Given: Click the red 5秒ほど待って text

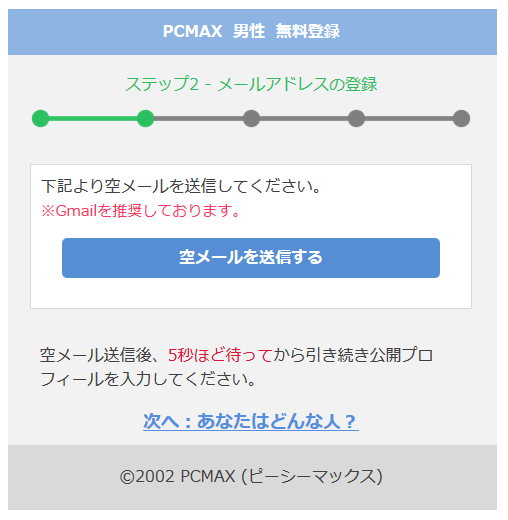Looking at the screenshot, I should point(220,355).
